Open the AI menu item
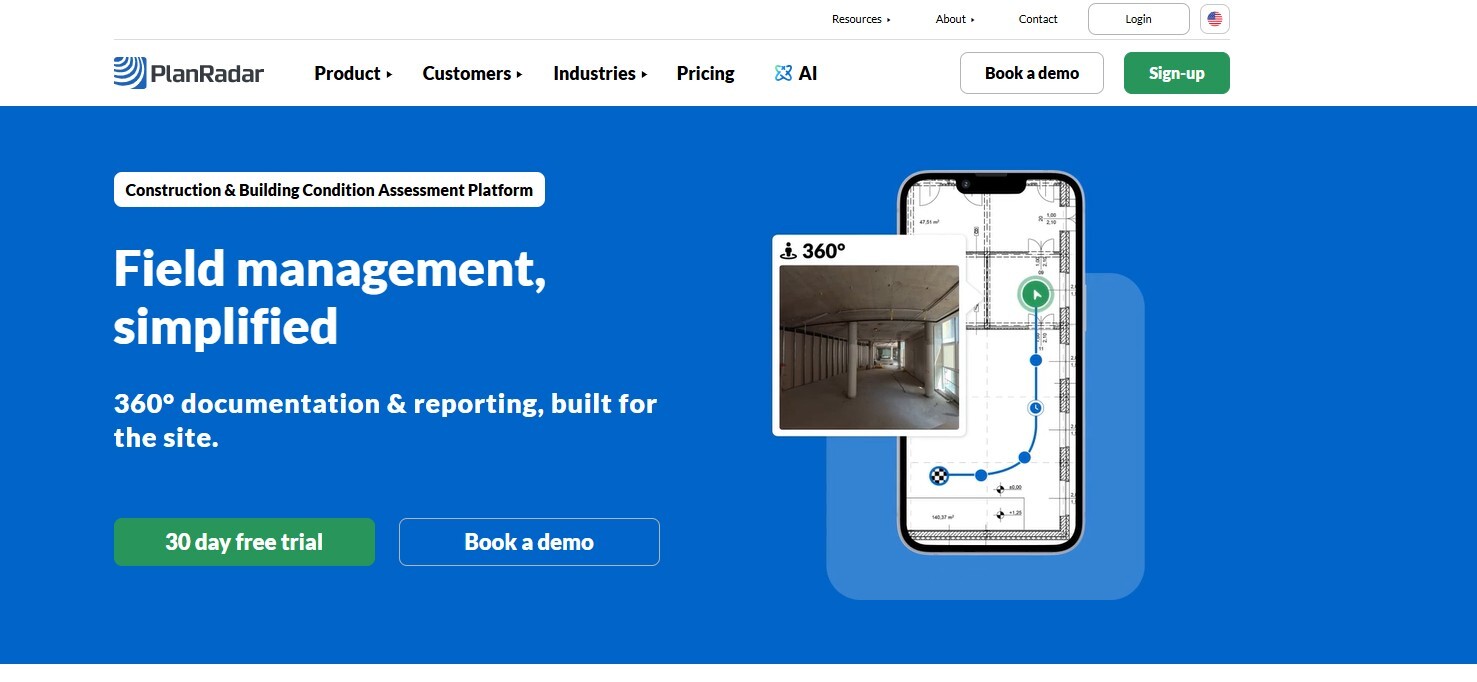 [796, 73]
